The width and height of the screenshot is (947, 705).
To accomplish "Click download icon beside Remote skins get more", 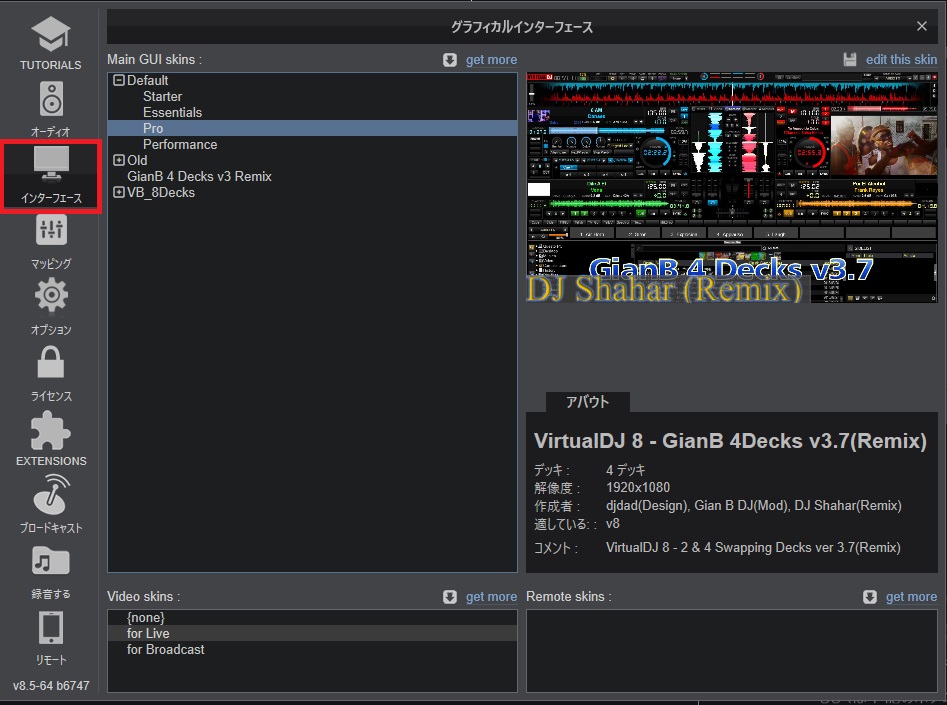I will click(x=870, y=597).
